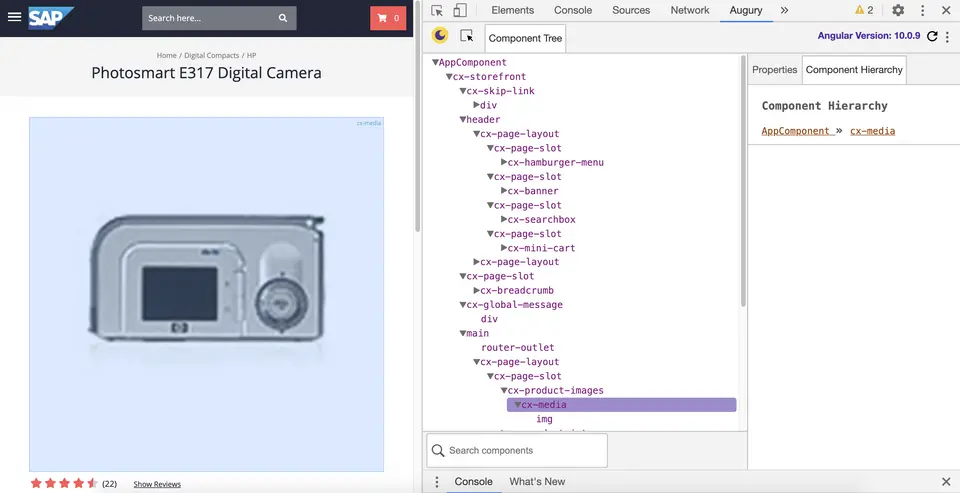The width and height of the screenshot is (960, 493).
Task: Collapse the cx-product-images node
Action: click(504, 391)
